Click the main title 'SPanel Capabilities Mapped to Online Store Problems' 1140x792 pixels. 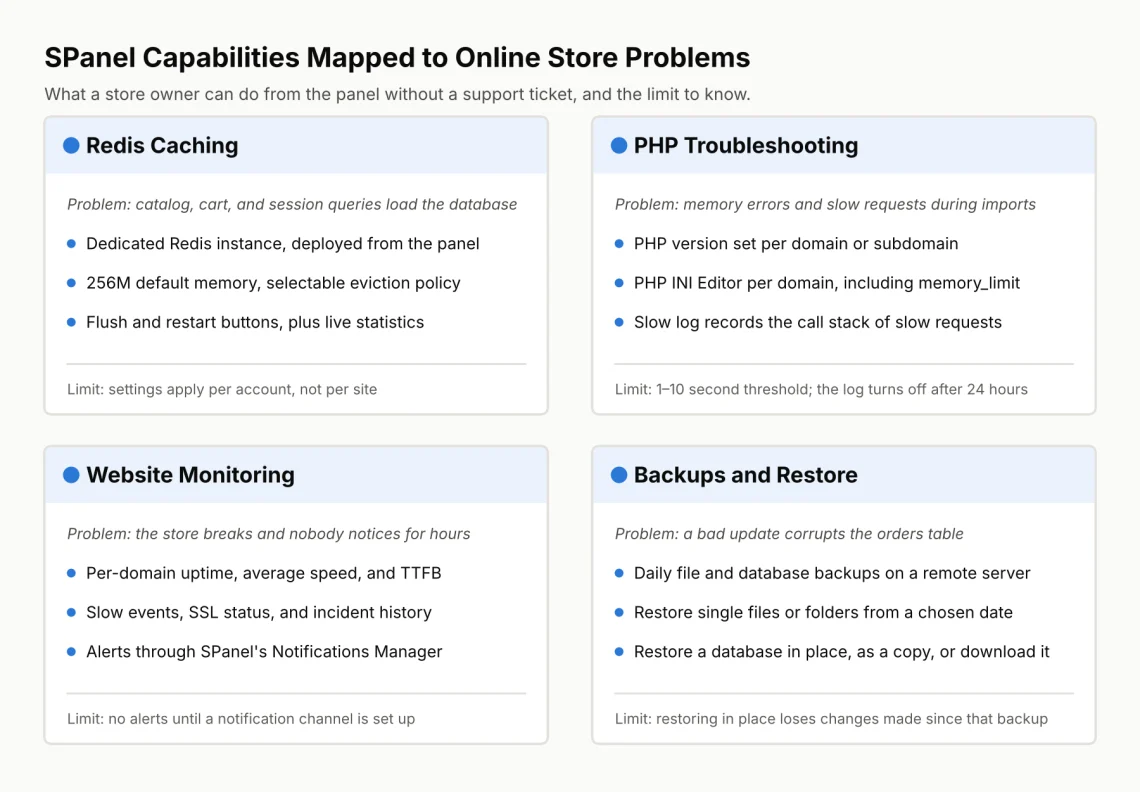click(x=397, y=57)
